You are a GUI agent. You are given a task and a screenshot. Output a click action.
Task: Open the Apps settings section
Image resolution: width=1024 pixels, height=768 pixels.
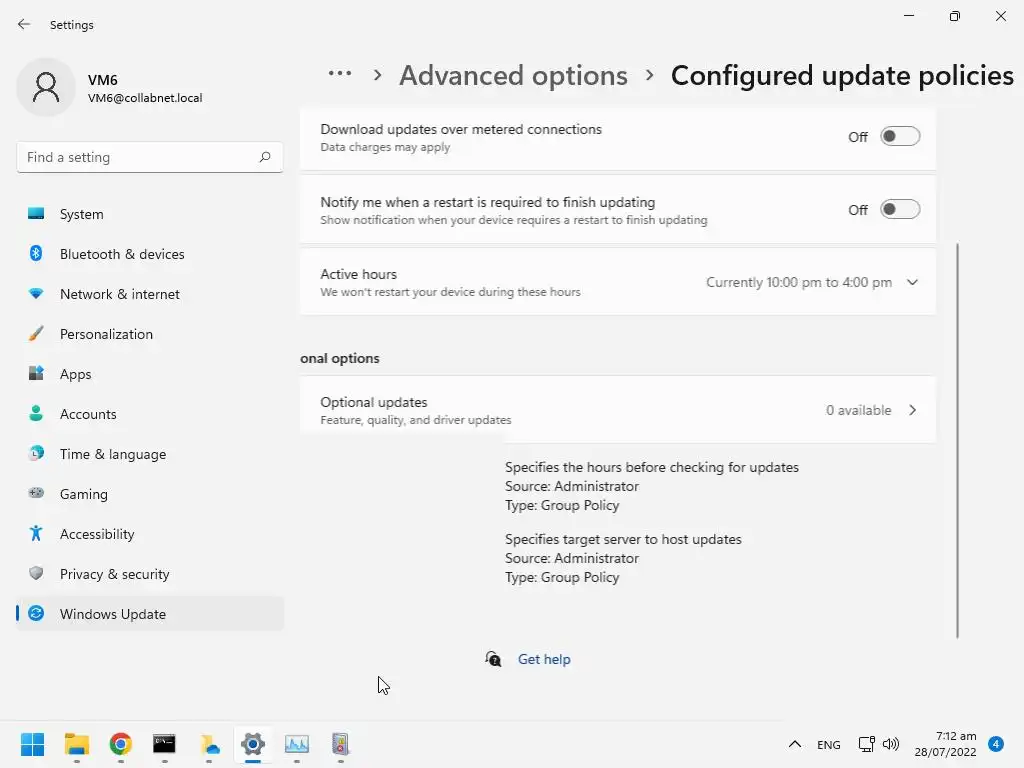75,374
